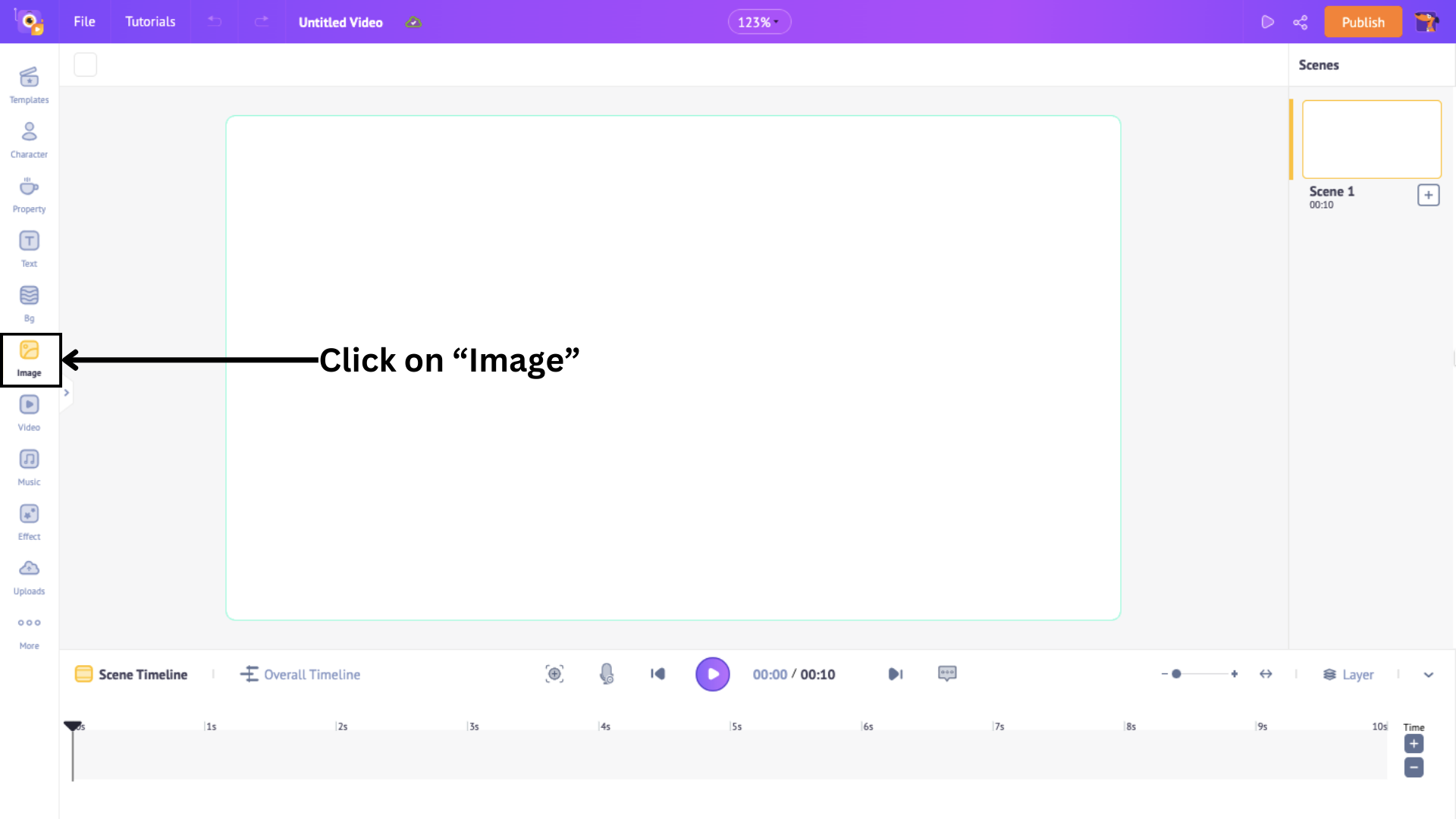Collapse the timeline panel with chevron
The image size is (1456, 819).
coord(1429,674)
